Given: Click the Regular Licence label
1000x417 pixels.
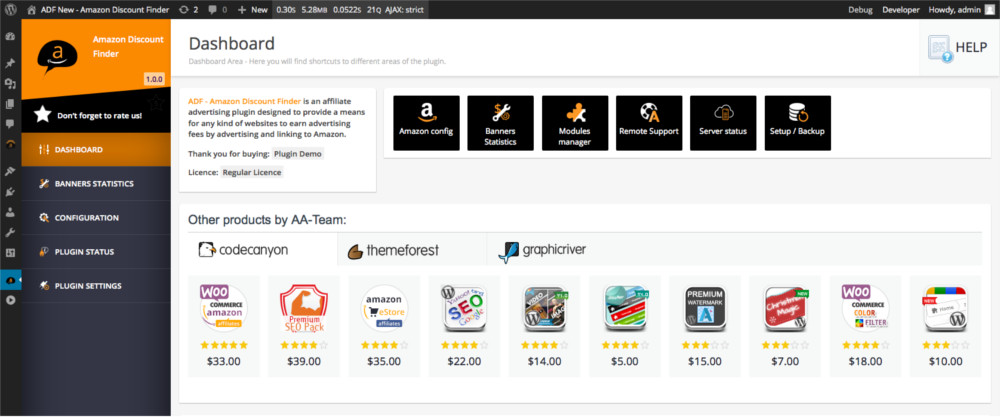Looking at the screenshot, I should coord(252,172).
